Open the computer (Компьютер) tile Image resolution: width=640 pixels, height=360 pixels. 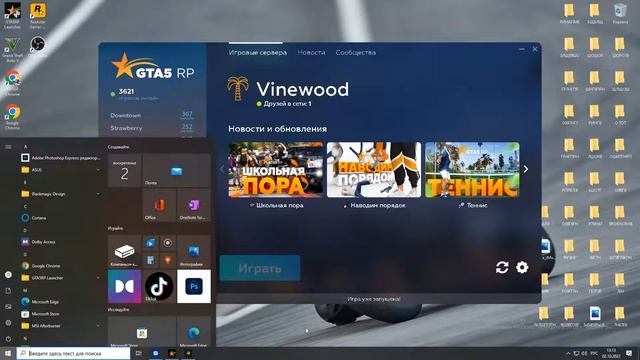[x=124, y=251]
